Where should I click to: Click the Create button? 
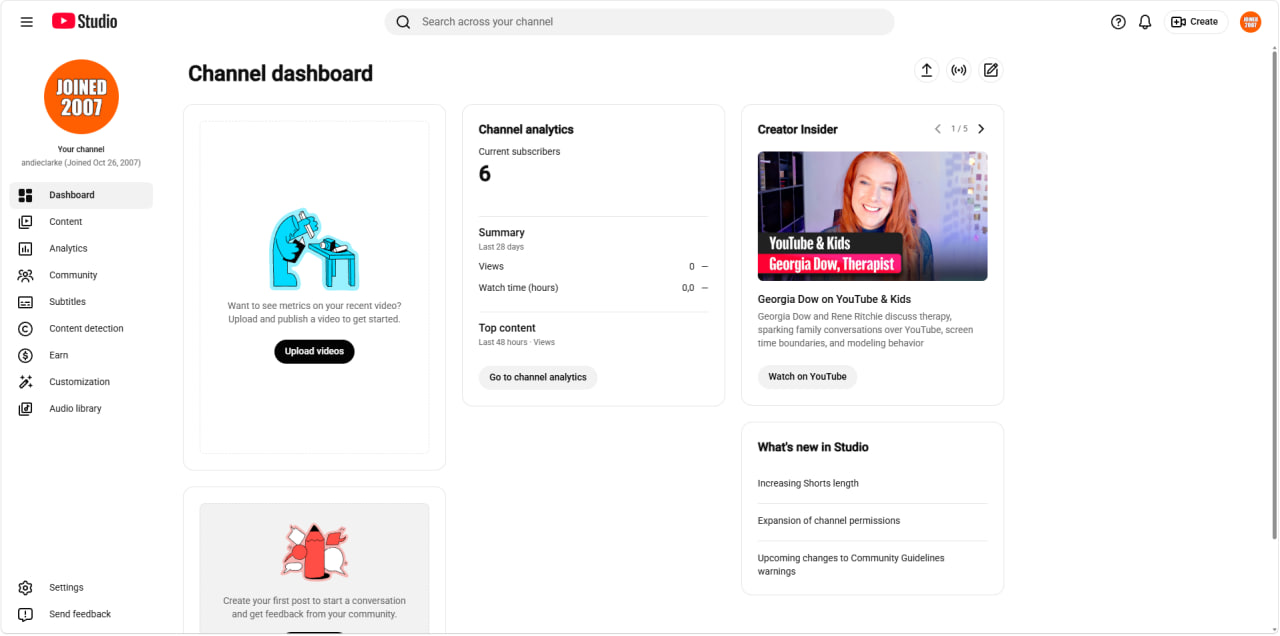[1195, 22]
